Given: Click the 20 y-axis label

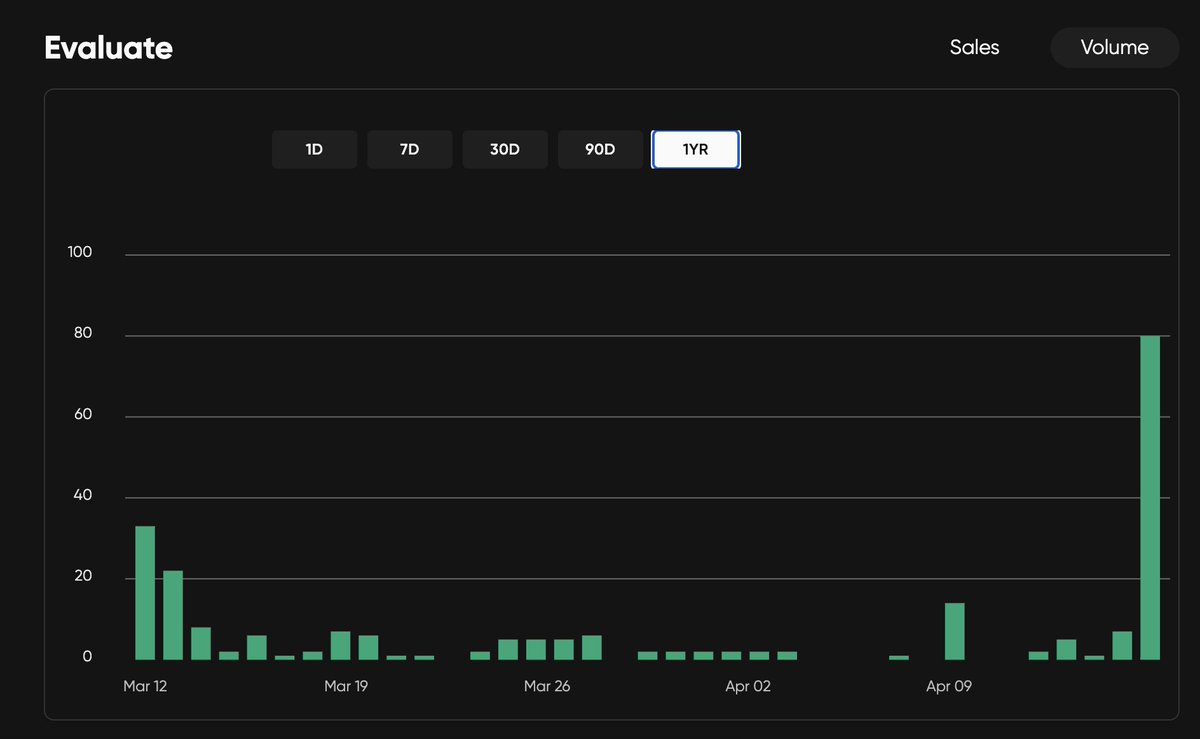Looking at the screenshot, I should click(x=83, y=576).
